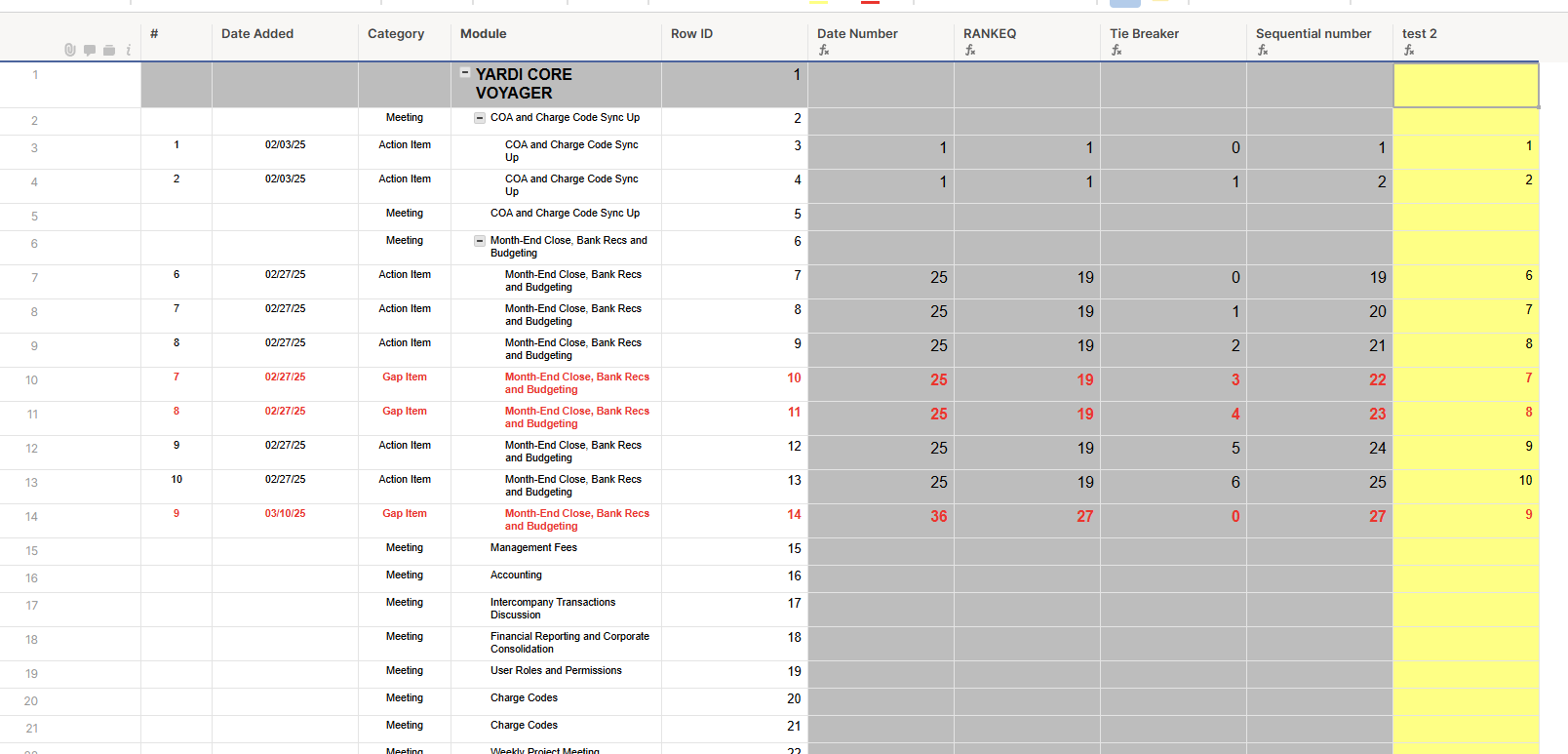
Task: Click the Proofs column icon in header
Action: 109,50
